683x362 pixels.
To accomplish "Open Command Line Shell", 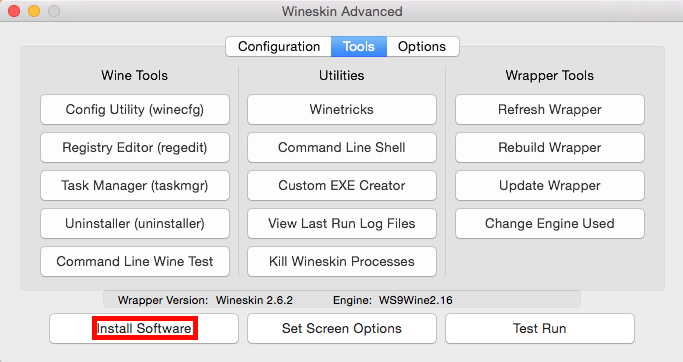I will 342,147.
